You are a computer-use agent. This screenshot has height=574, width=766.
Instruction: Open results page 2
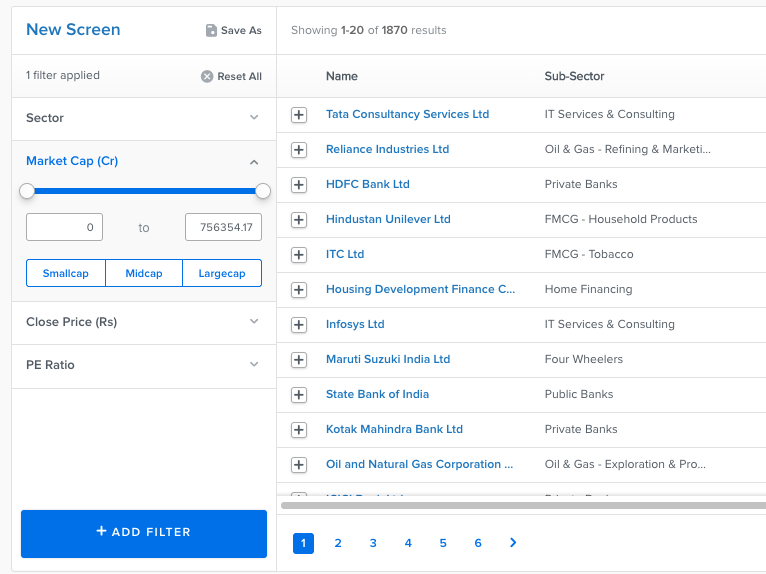(338, 543)
